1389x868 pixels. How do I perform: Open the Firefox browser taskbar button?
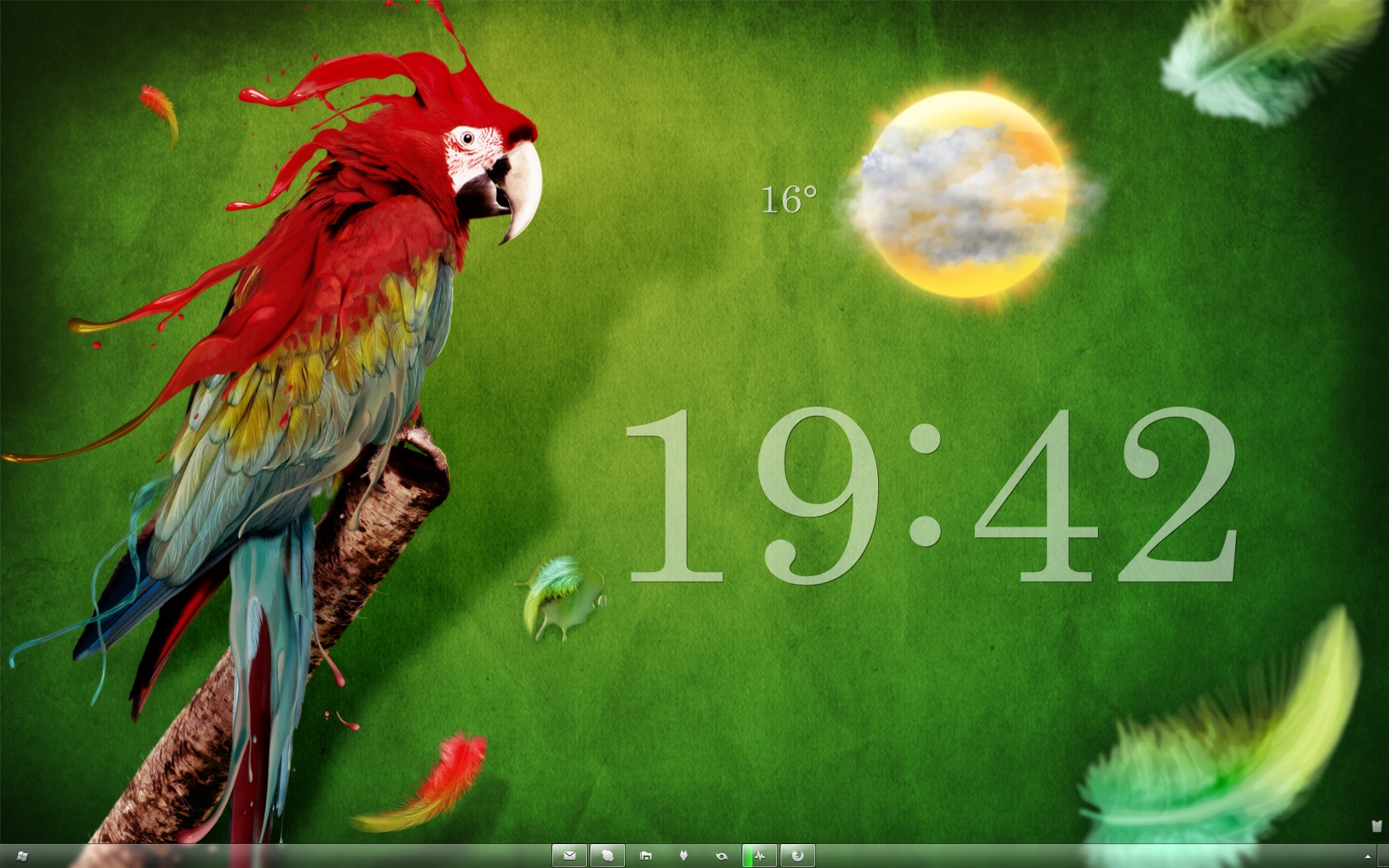pyautogui.click(x=798, y=856)
